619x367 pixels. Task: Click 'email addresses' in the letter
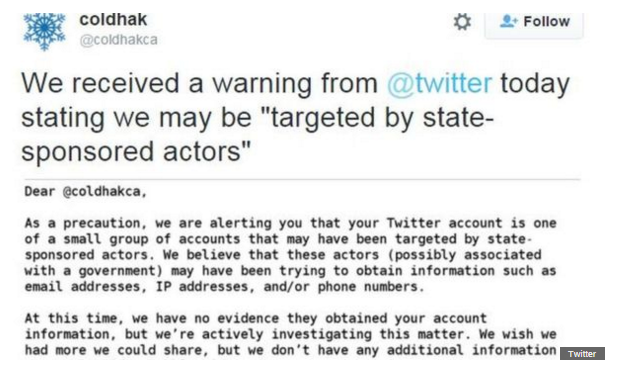click(x=83, y=287)
